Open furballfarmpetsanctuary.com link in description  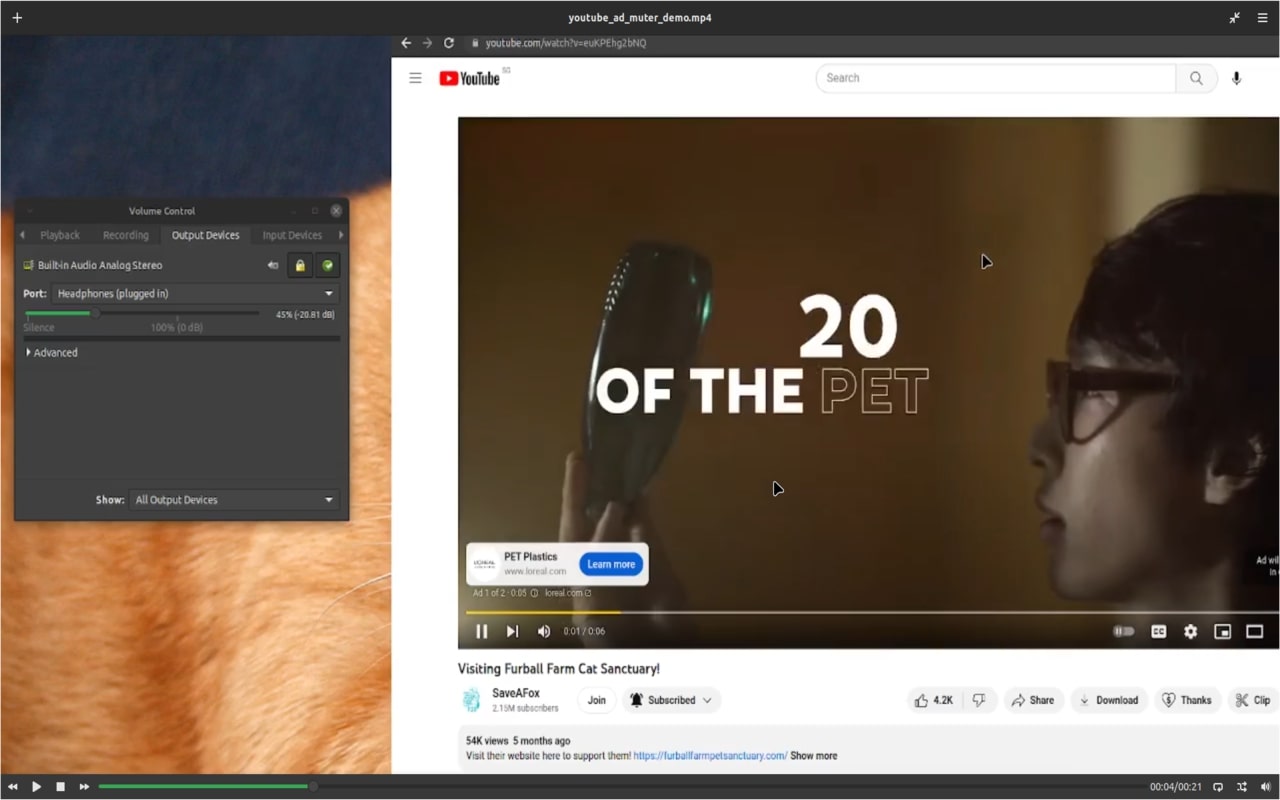[710, 756]
